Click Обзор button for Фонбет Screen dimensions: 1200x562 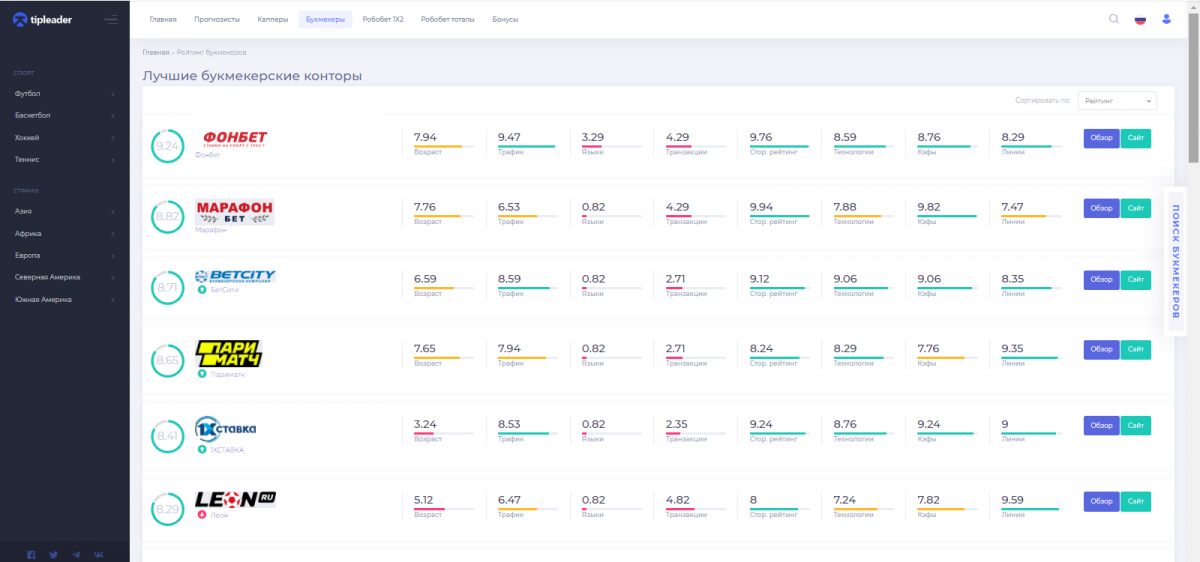click(1101, 139)
